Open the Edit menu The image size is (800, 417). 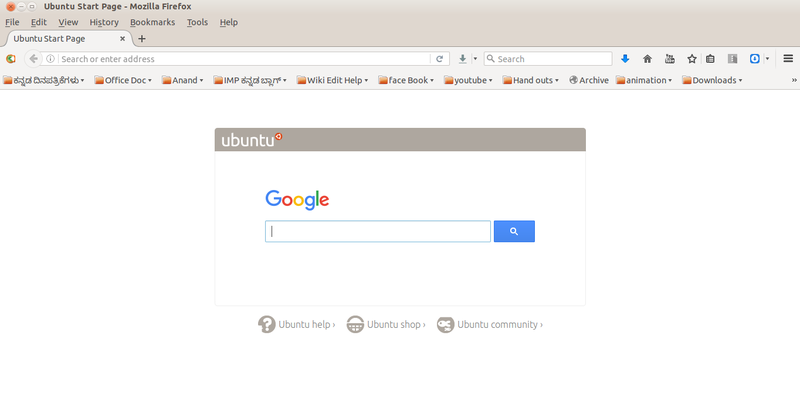(x=39, y=22)
